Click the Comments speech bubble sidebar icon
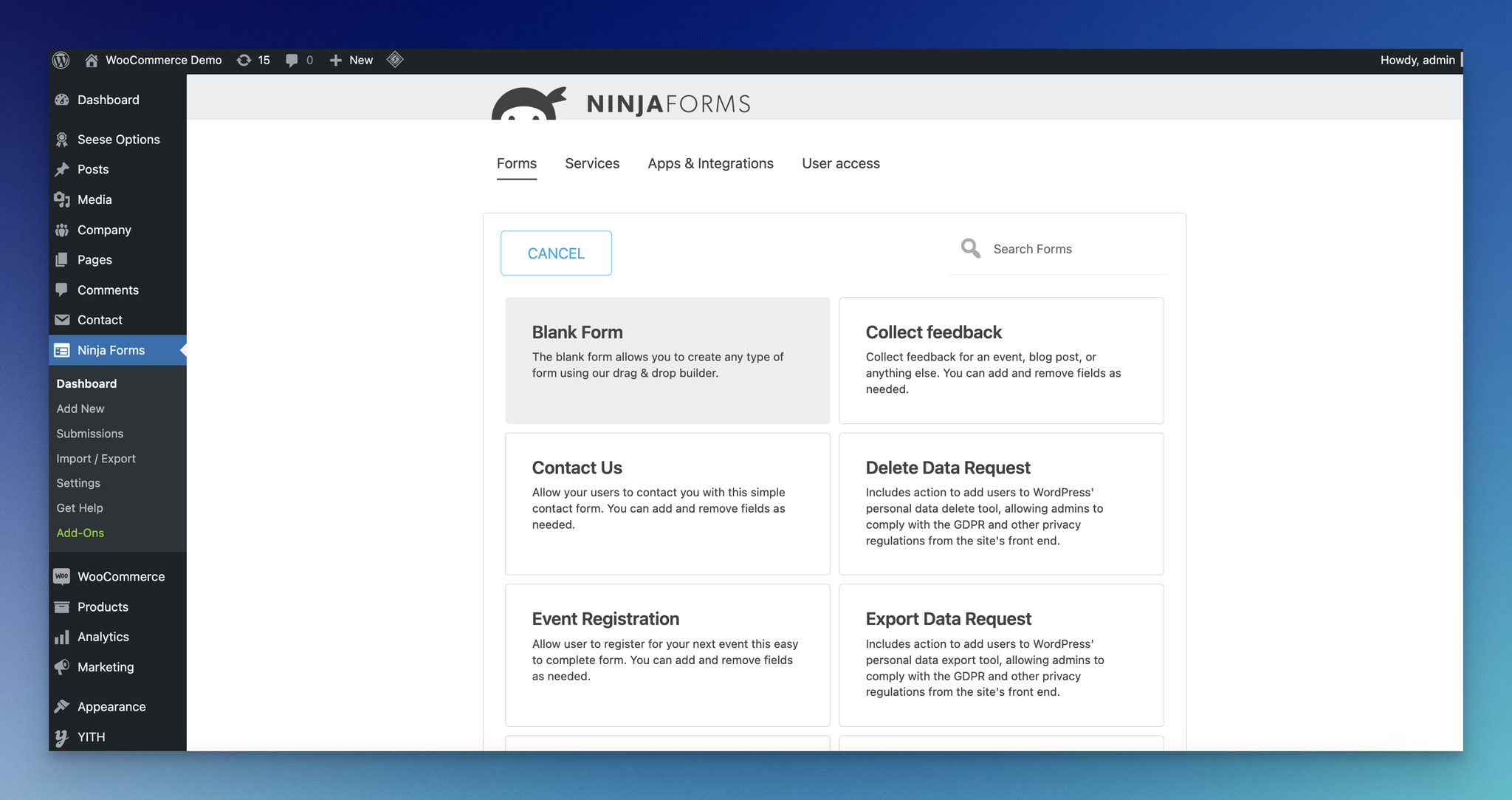Image resolution: width=1512 pixels, height=800 pixels. coord(62,290)
